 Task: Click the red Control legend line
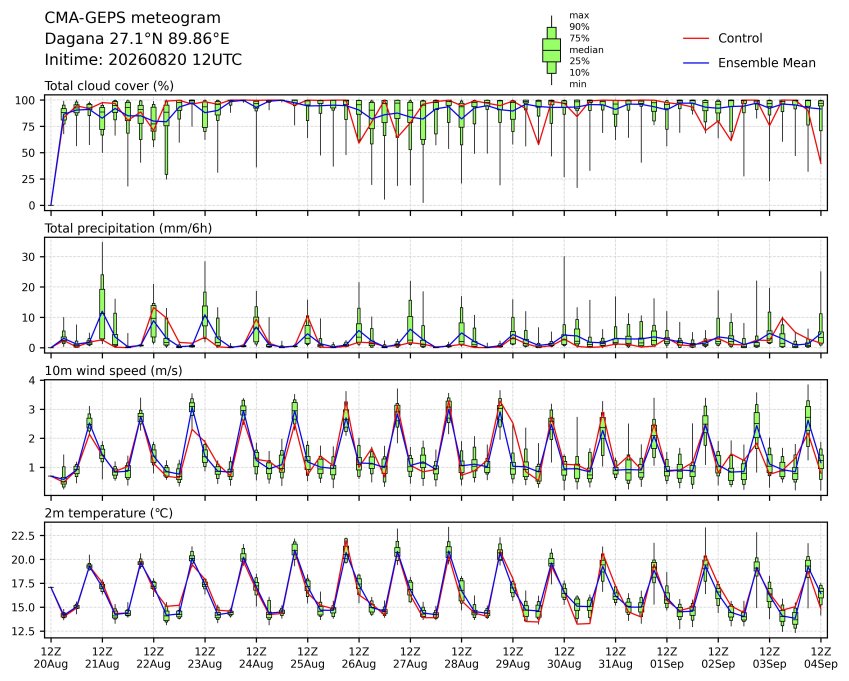[x=696, y=38]
